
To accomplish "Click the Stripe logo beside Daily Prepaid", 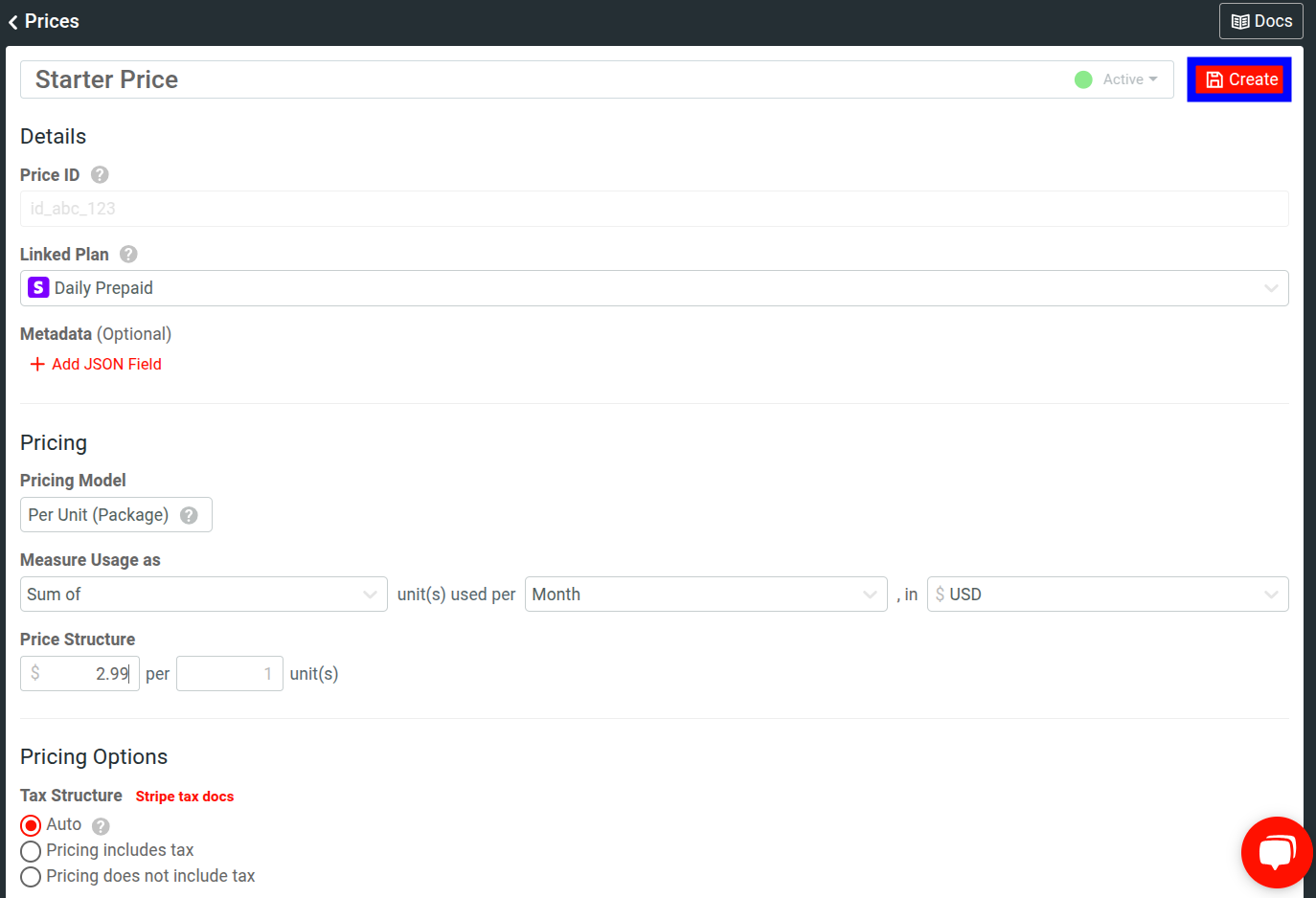I will (37, 287).
